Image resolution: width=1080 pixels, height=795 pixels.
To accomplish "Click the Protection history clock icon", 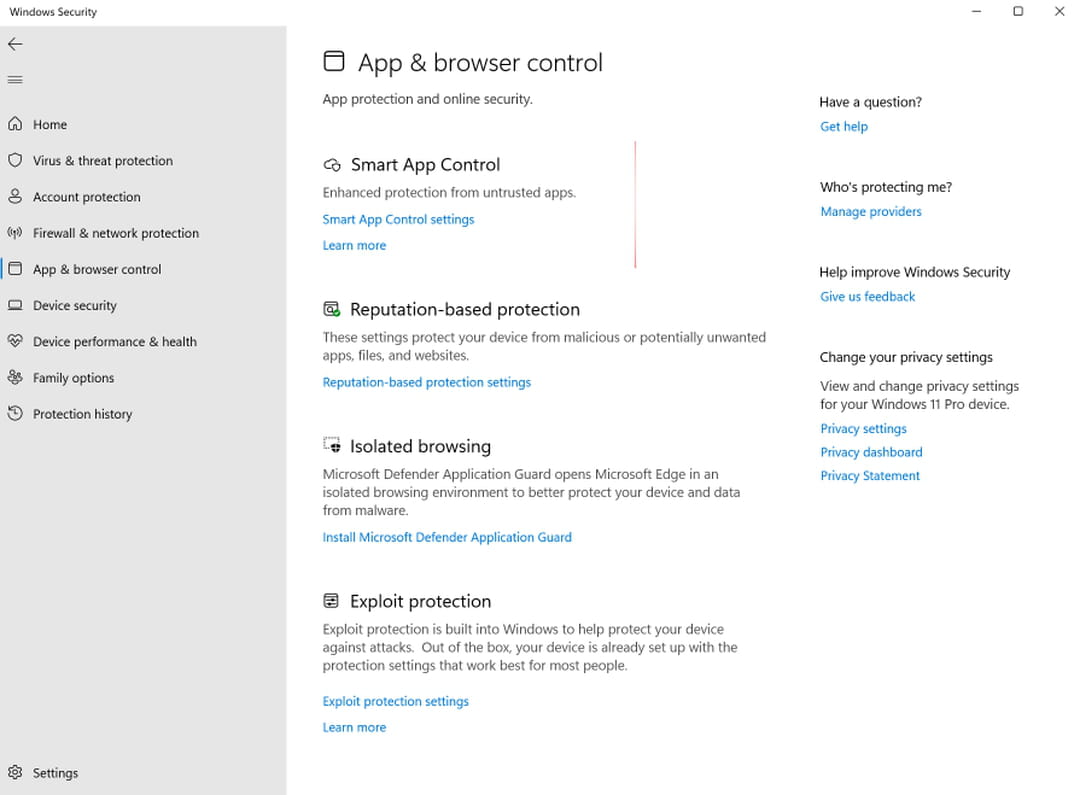I will click(x=15, y=414).
